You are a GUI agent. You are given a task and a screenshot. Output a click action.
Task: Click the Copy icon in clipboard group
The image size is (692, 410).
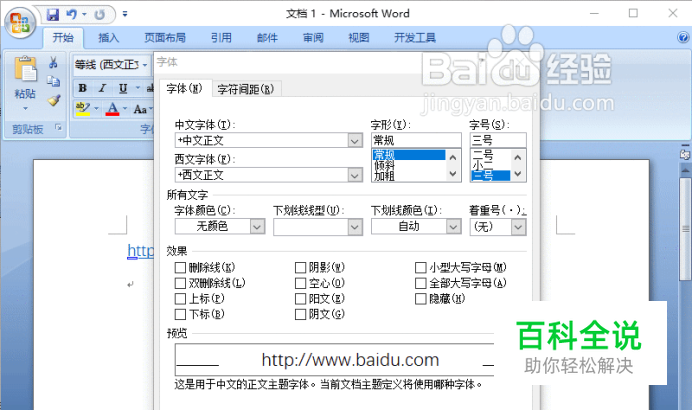pyautogui.click(x=53, y=81)
